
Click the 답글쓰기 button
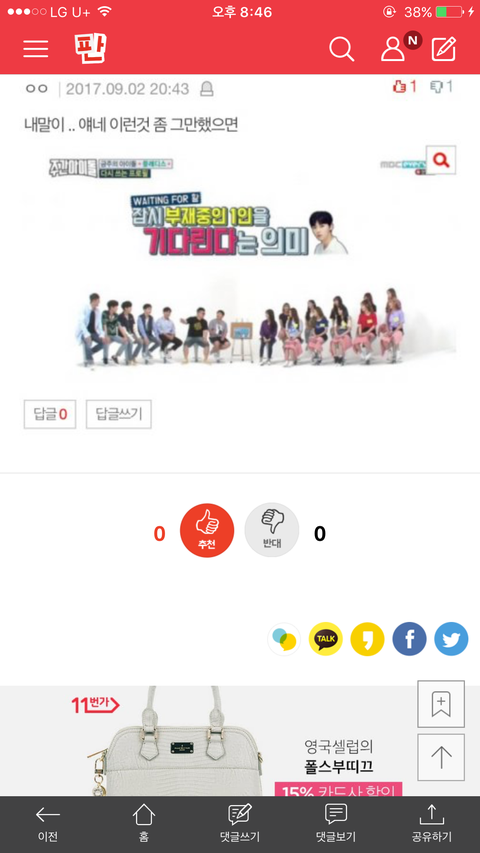coord(119,415)
